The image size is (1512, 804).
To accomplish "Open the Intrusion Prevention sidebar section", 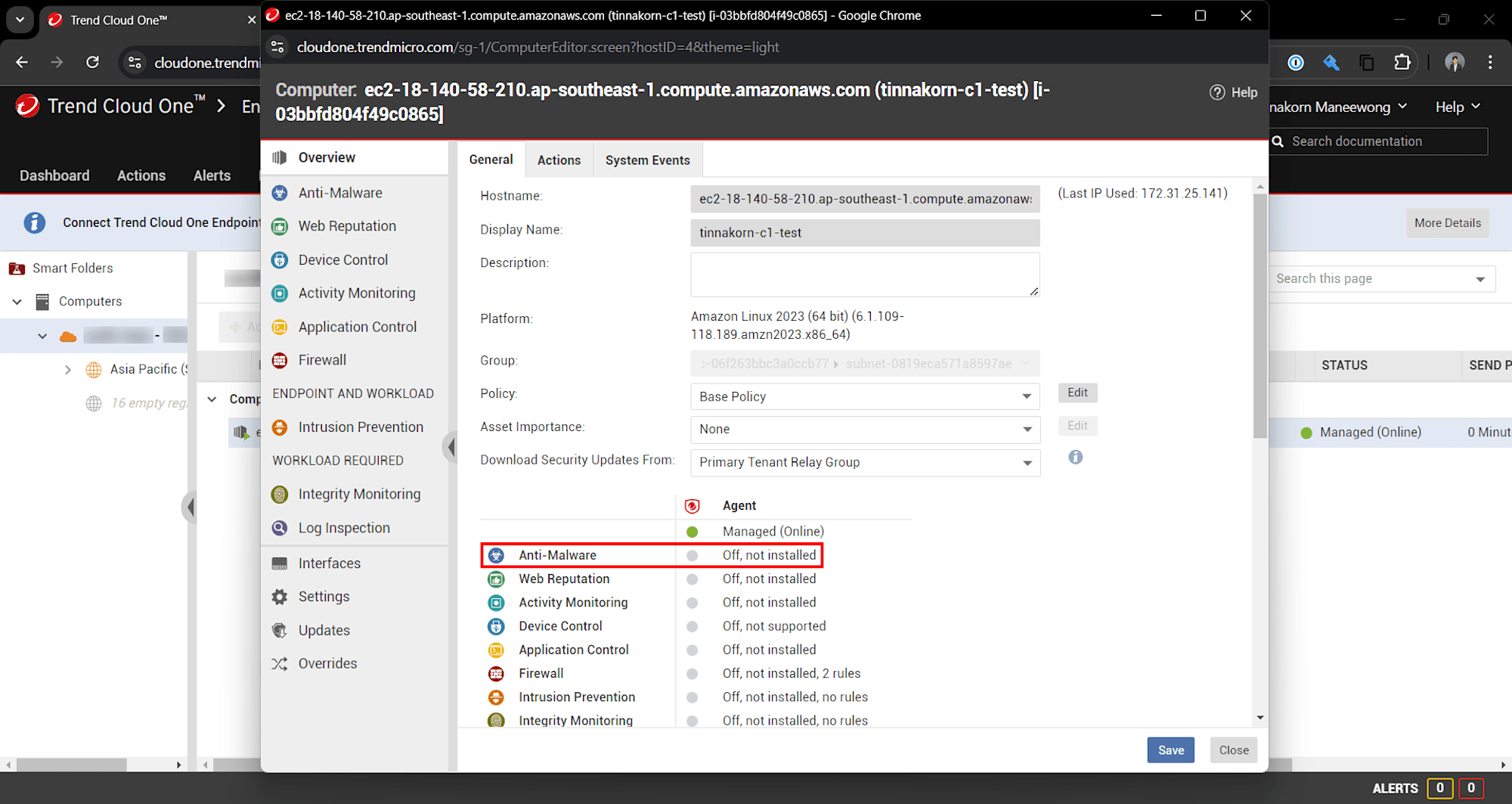I will click(361, 427).
